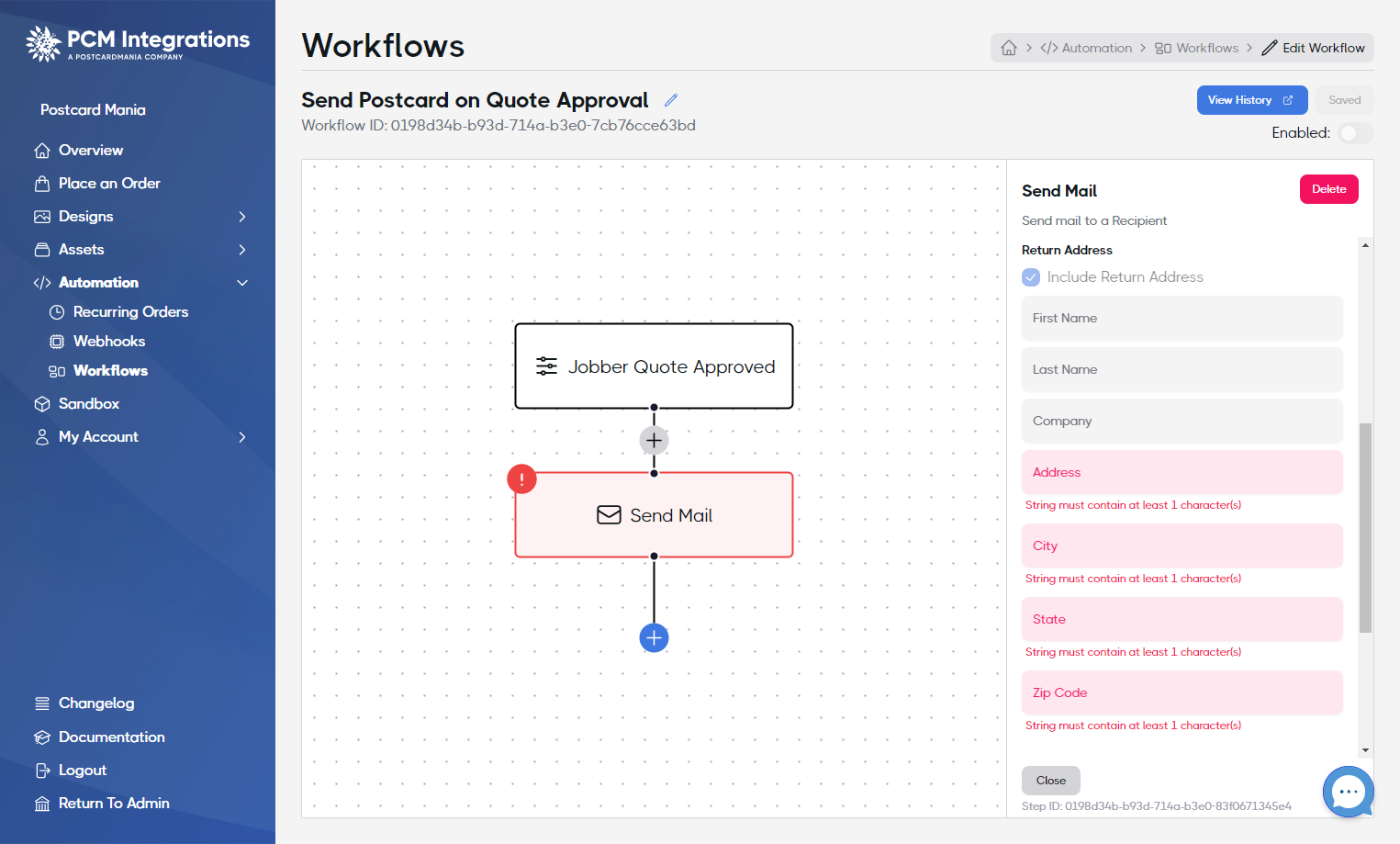Image resolution: width=1400 pixels, height=844 pixels.
Task: Go to the Automation breadcrumb link
Action: 1086,48
